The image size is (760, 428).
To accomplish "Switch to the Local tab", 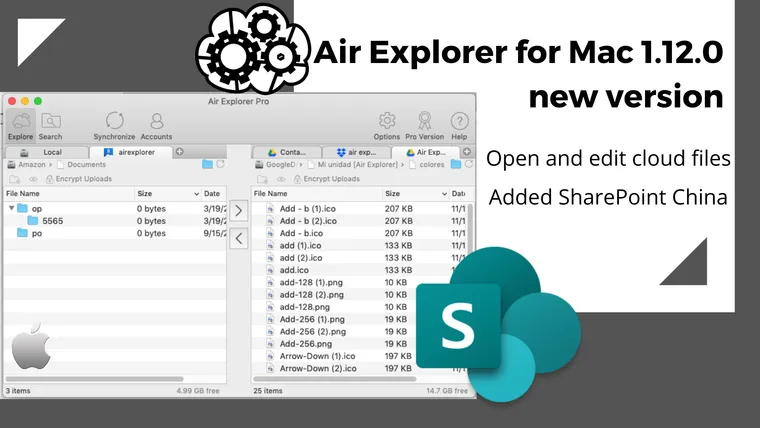I will pyautogui.click(x=47, y=152).
